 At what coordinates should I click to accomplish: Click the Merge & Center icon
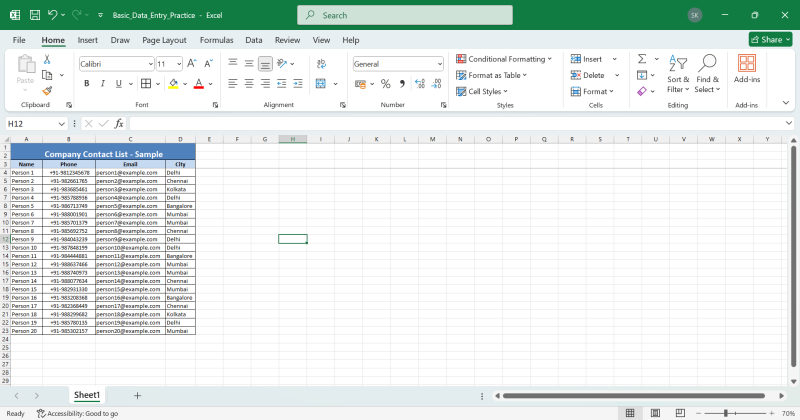click(321, 84)
